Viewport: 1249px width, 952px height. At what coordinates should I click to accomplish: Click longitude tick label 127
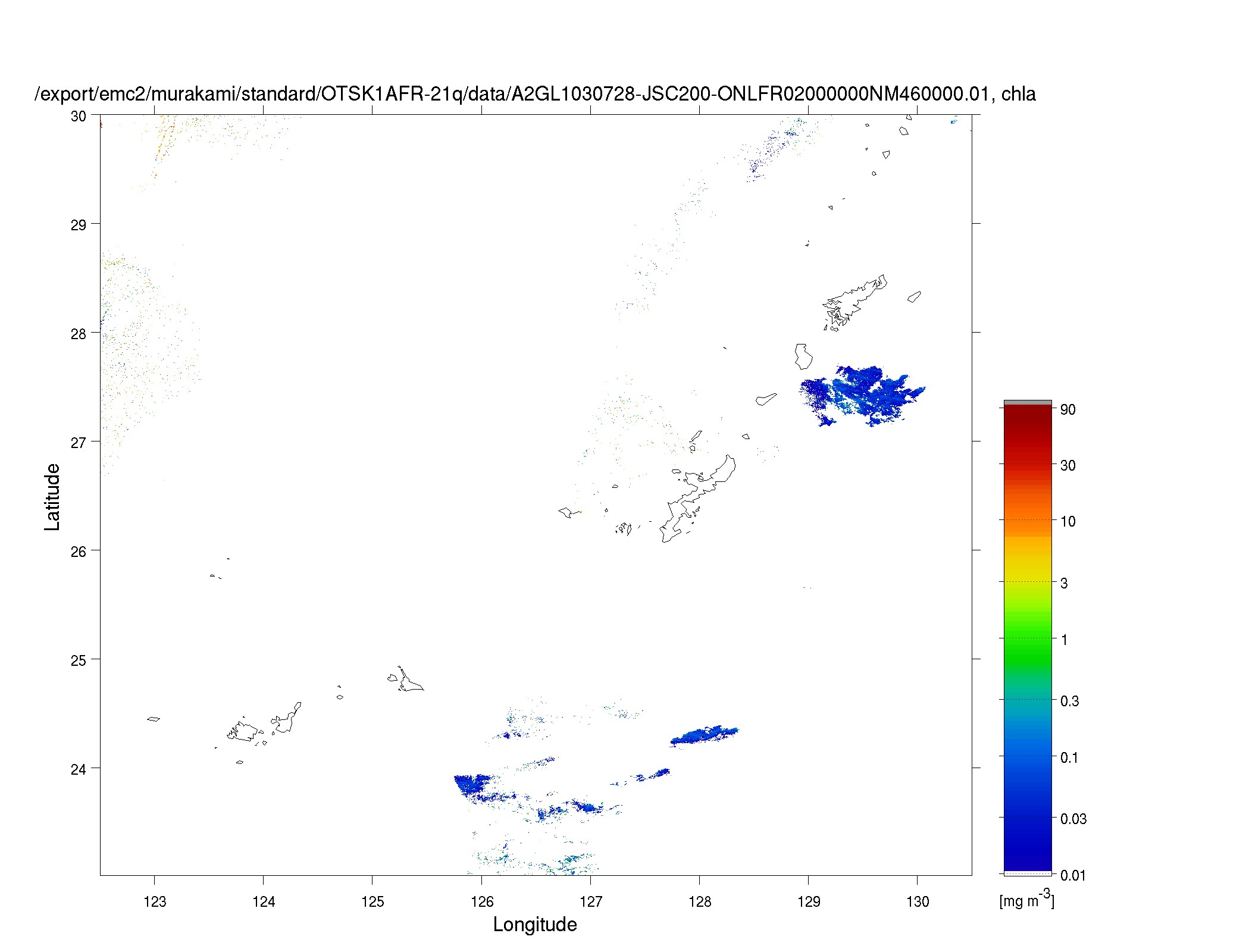(591, 902)
